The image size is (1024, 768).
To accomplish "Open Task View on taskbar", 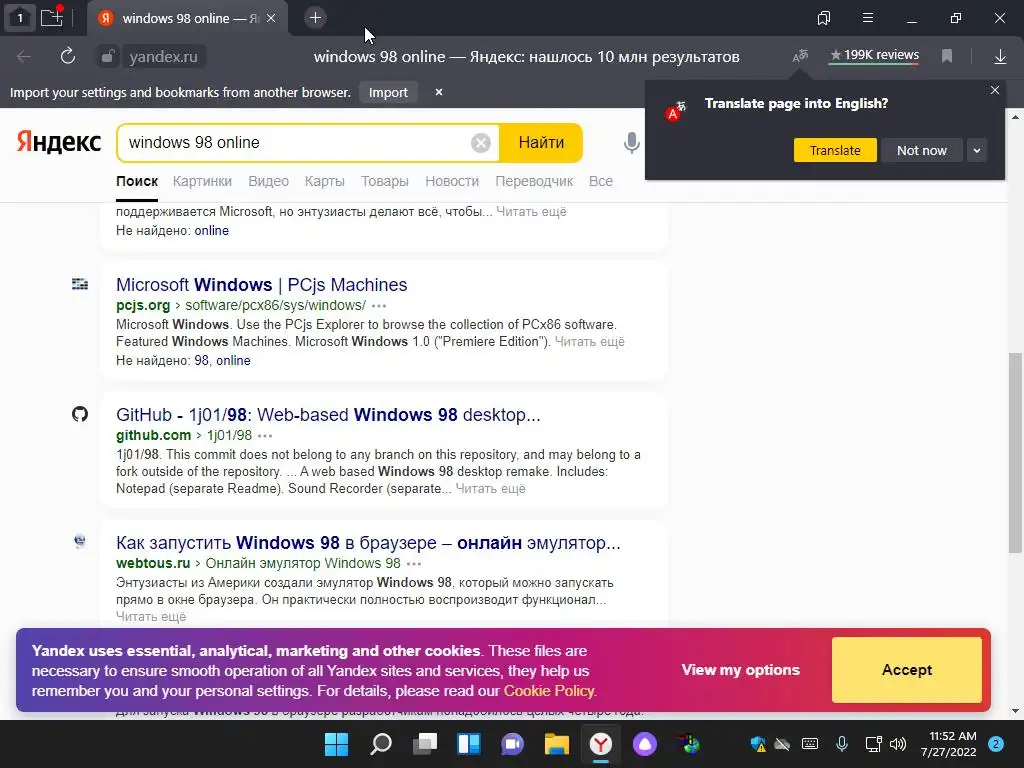I will (x=424, y=744).
